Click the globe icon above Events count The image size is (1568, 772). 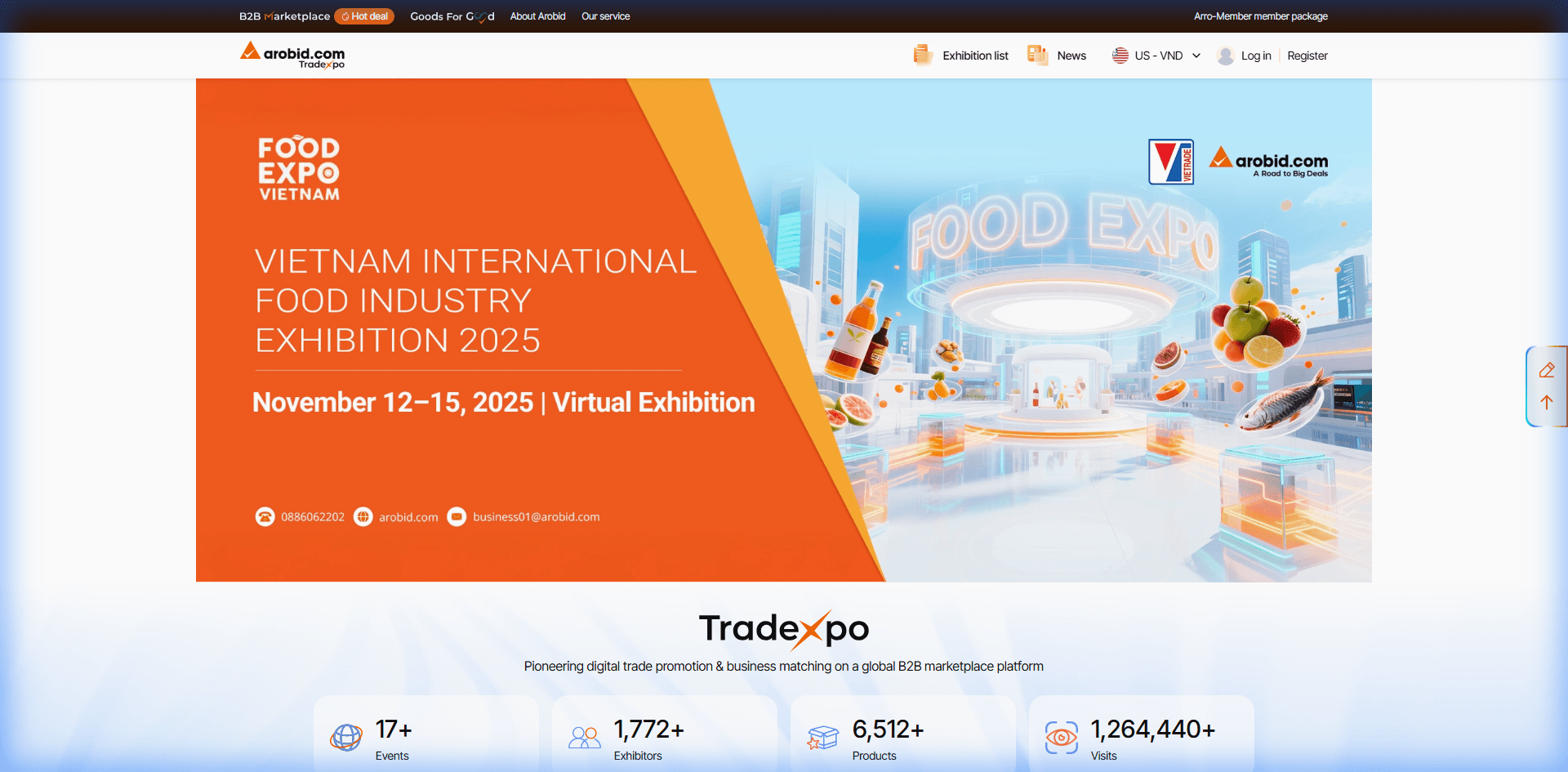346,736
